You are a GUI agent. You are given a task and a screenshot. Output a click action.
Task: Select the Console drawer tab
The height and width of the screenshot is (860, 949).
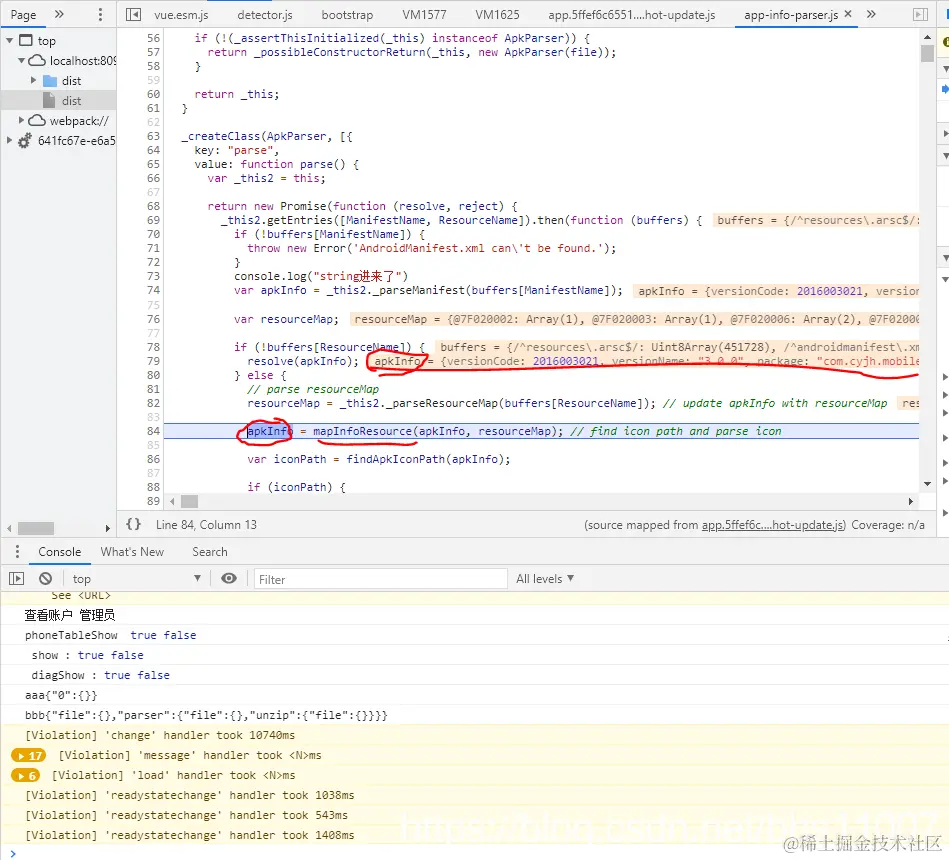(59, 551)
